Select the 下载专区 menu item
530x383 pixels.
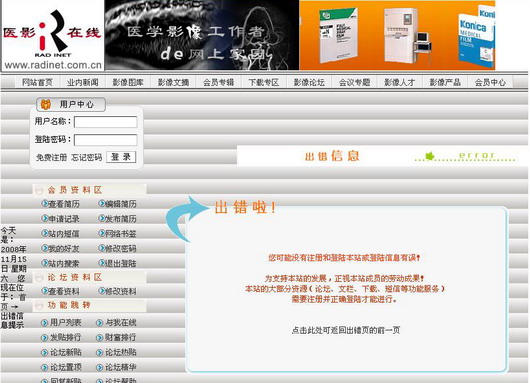point(264,82)
